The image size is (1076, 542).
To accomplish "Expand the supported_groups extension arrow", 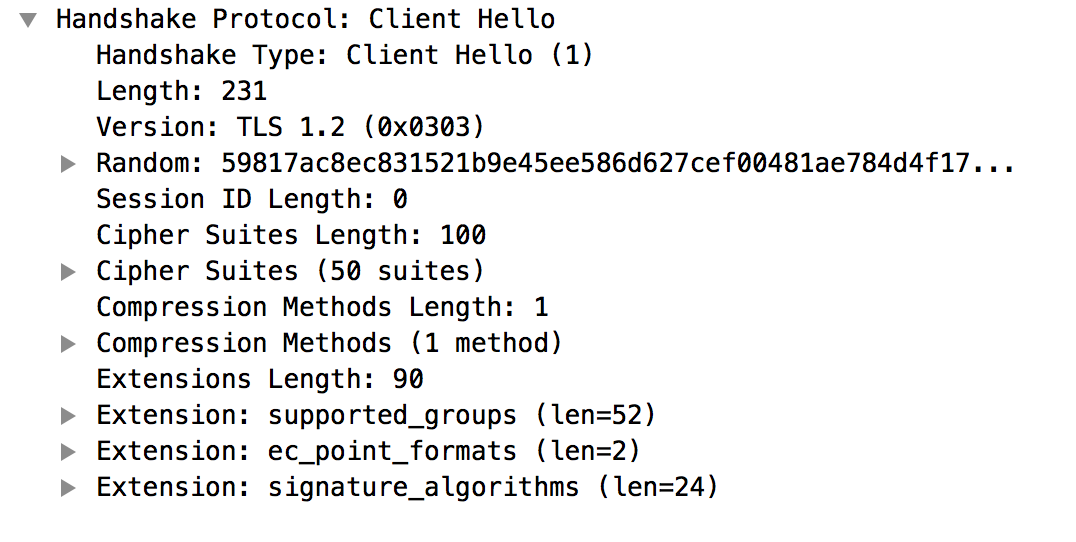I will pyautogui.click(x=68, y=416).
